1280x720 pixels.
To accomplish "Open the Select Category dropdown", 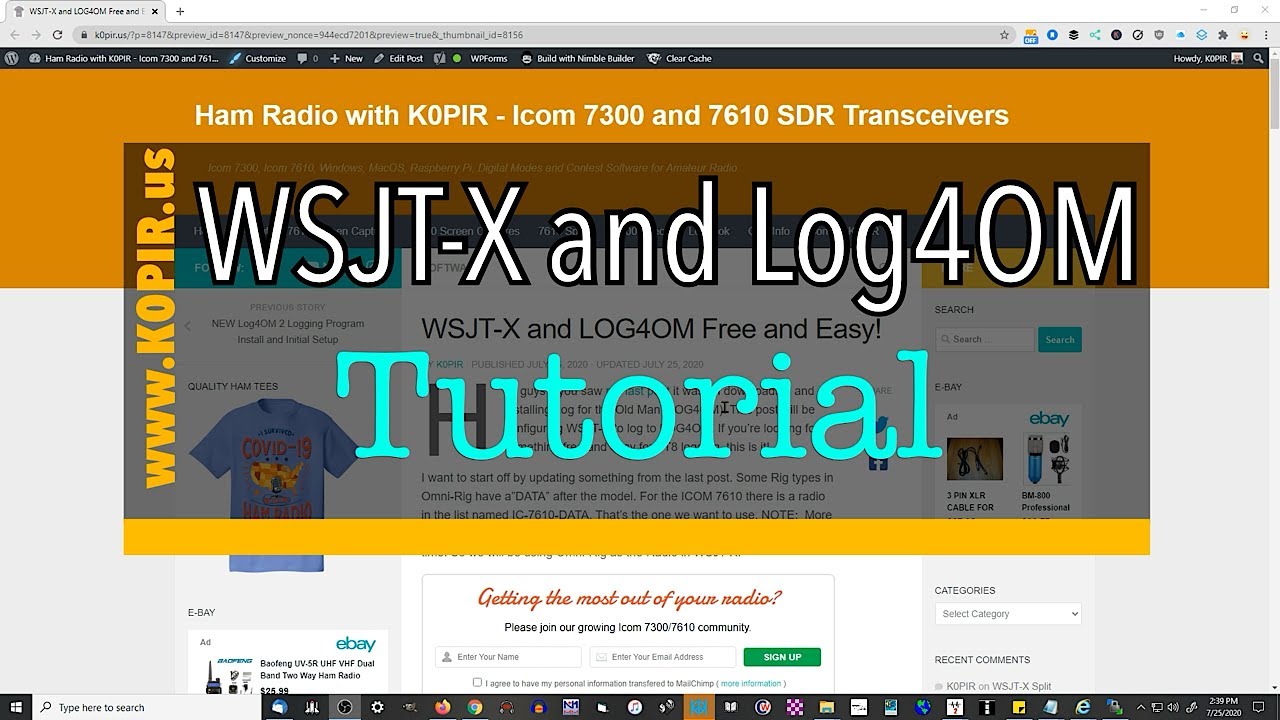I will [x=1008, y=614].
